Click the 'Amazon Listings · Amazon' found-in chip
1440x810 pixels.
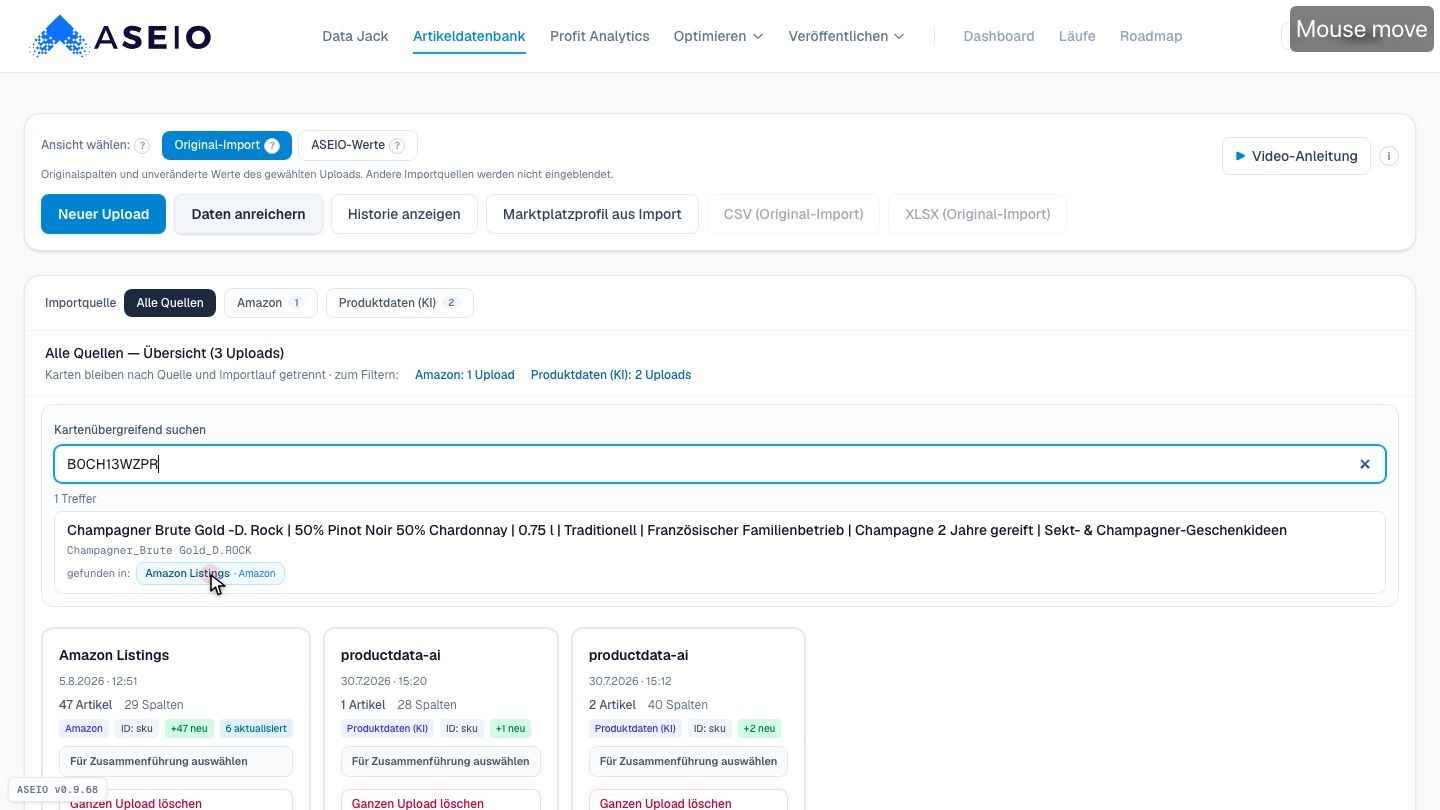210,574
